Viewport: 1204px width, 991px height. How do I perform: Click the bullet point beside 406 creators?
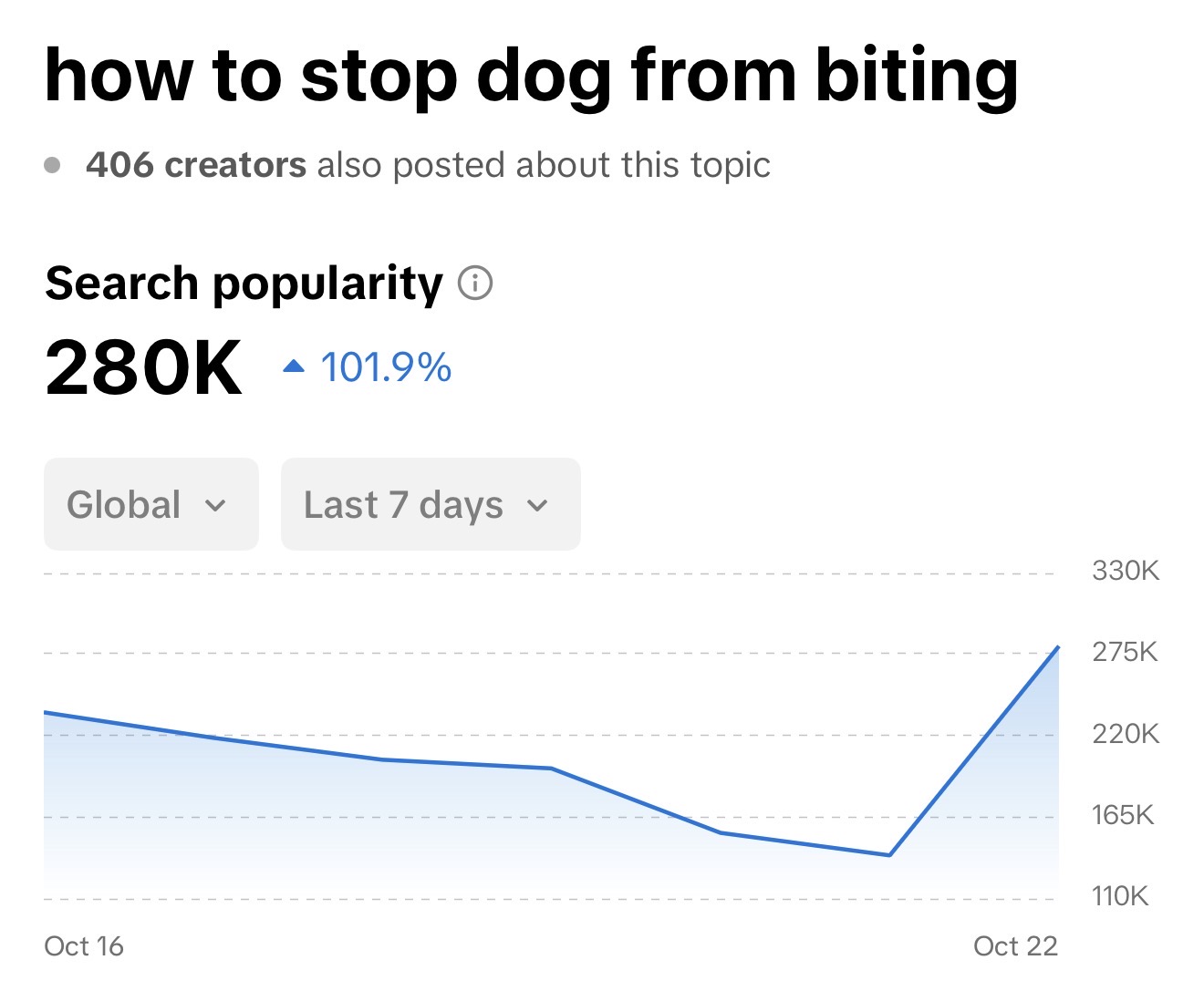coord(54,164)
